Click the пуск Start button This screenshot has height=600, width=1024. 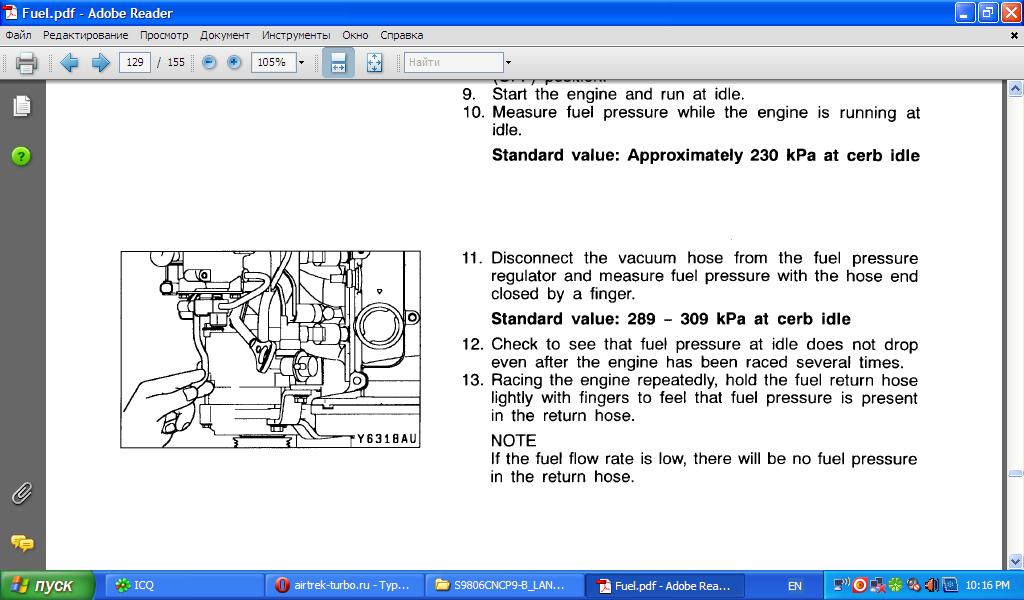[46, 585]
